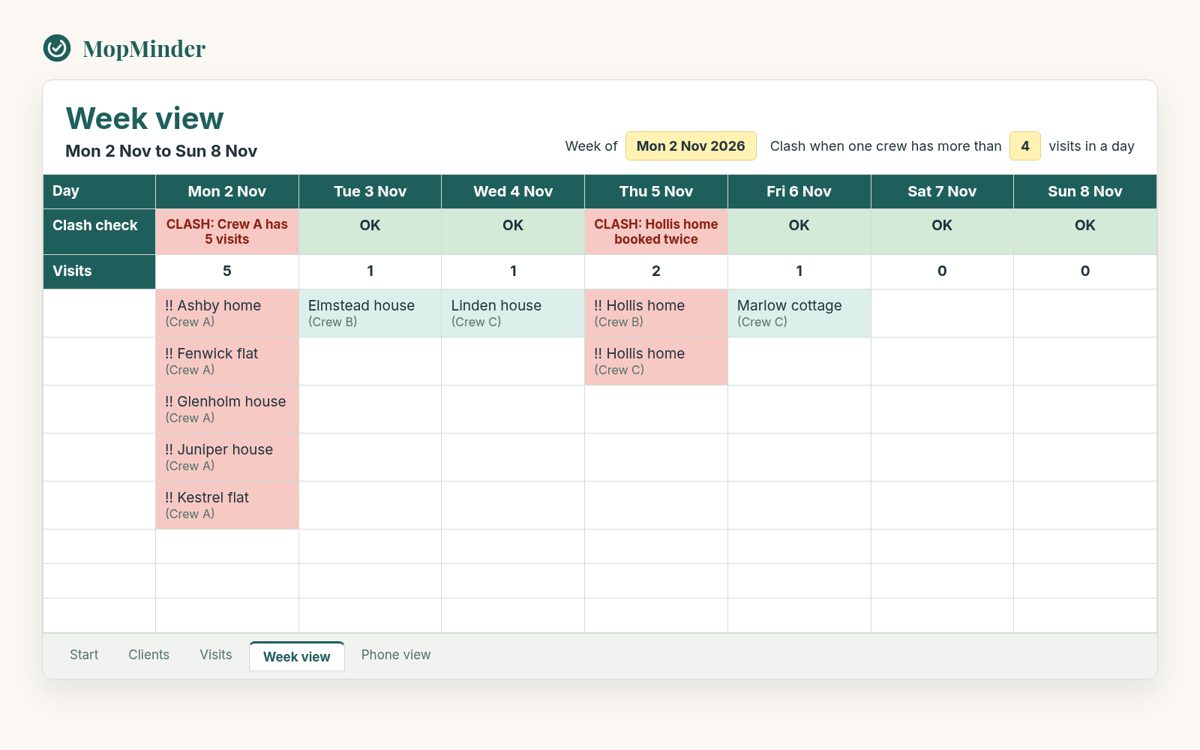Click the Week view heading

(145, 118)
